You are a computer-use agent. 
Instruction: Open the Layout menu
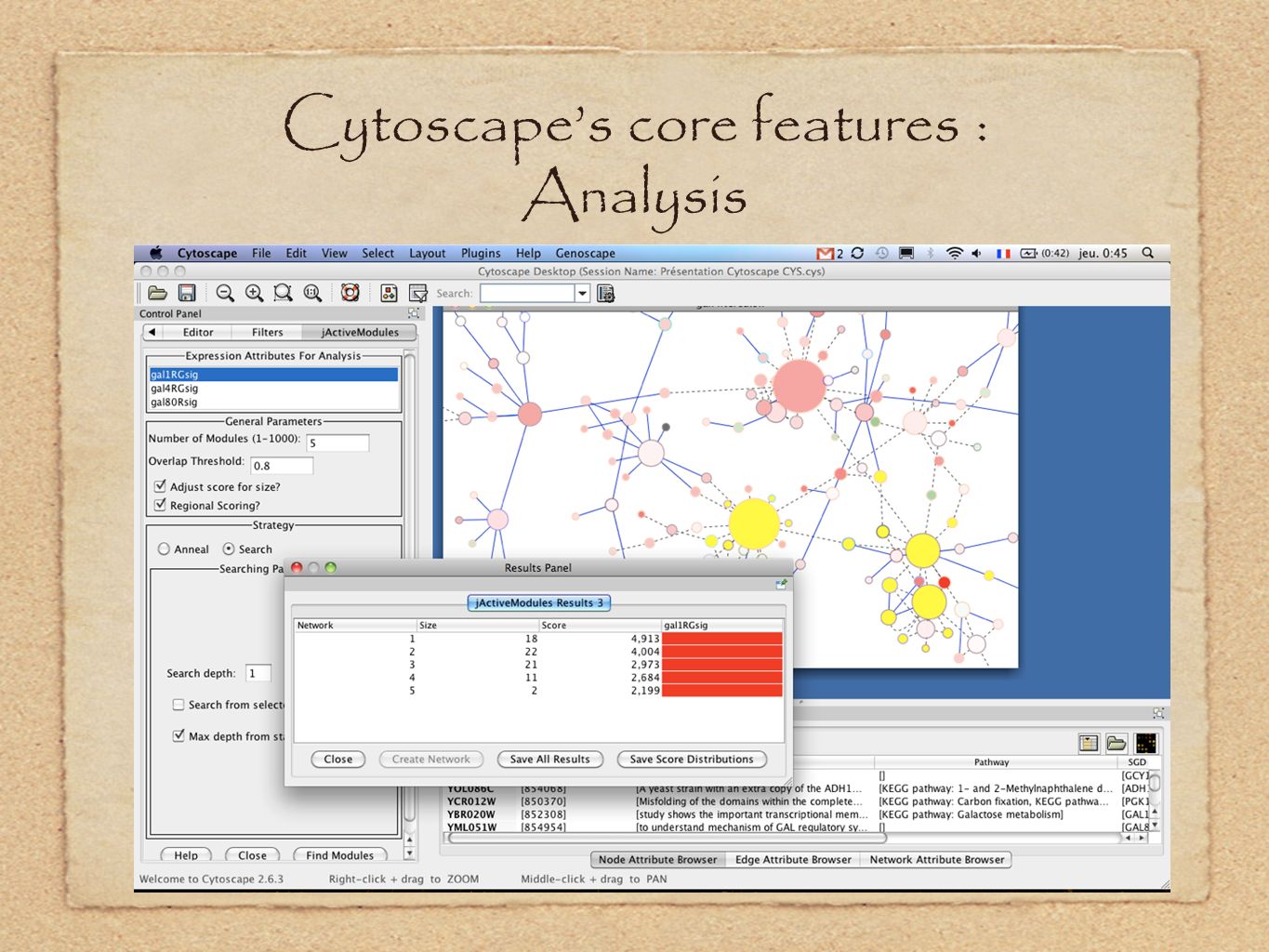[x=428, y=253]
